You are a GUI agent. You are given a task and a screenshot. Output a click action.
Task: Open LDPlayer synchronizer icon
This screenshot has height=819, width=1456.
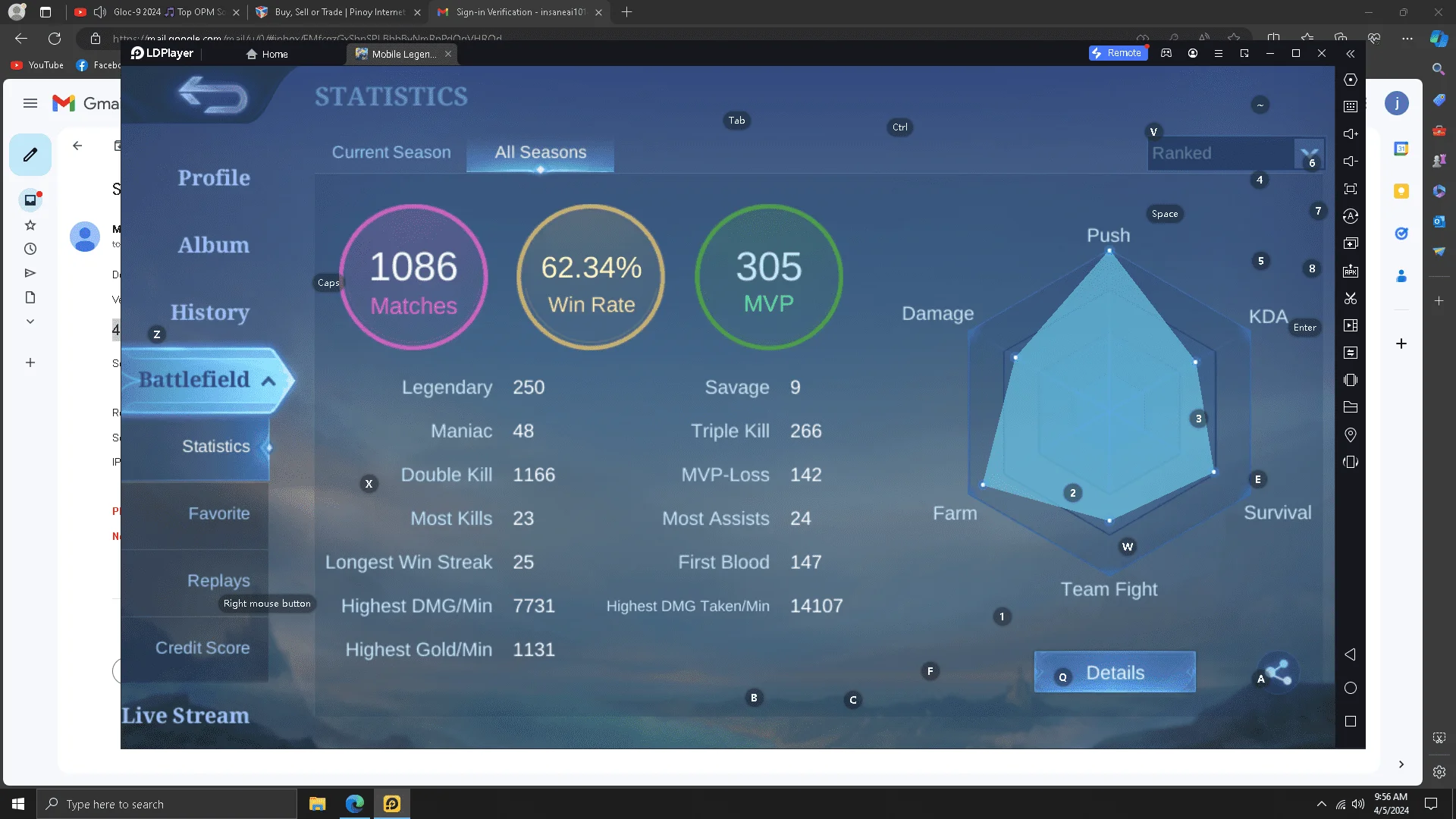point(1351,353)
